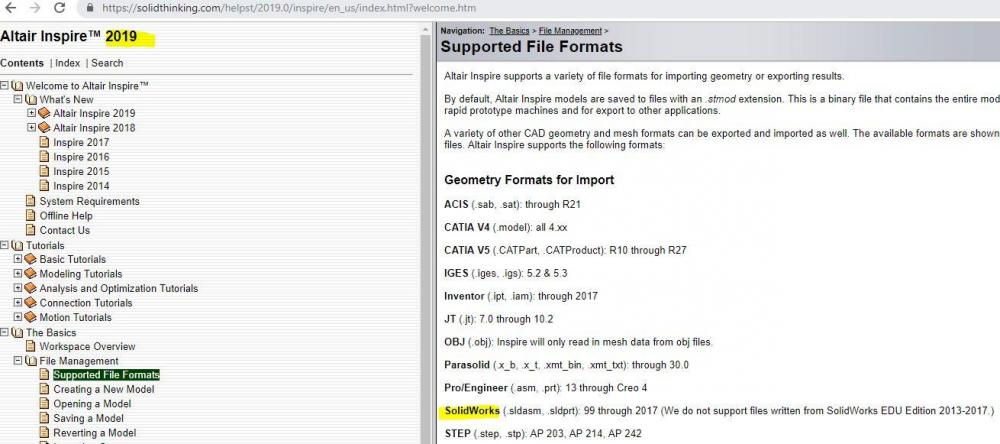Collapse the File Management node
Viewport: 1000px width, 444px height.
[18, 361]
